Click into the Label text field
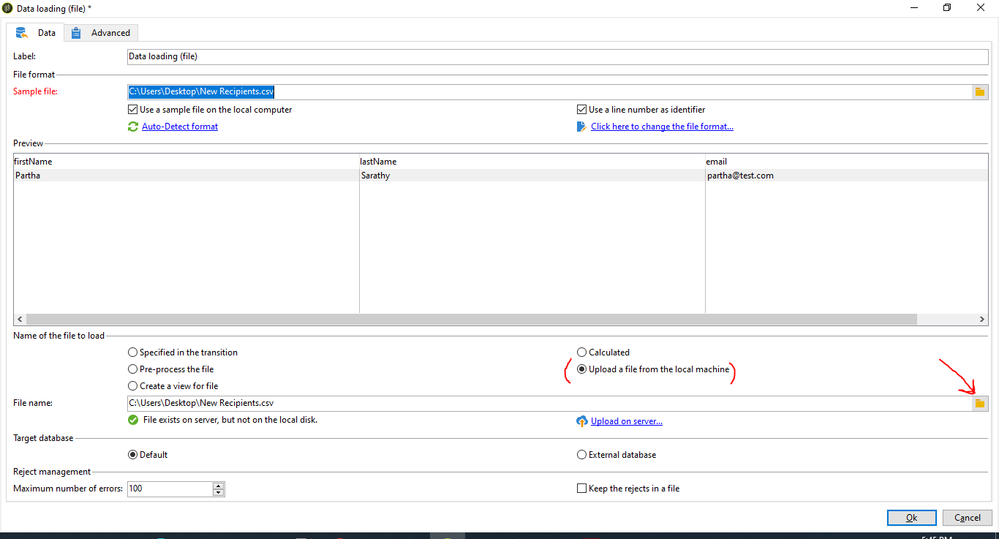 click(557, 57)
